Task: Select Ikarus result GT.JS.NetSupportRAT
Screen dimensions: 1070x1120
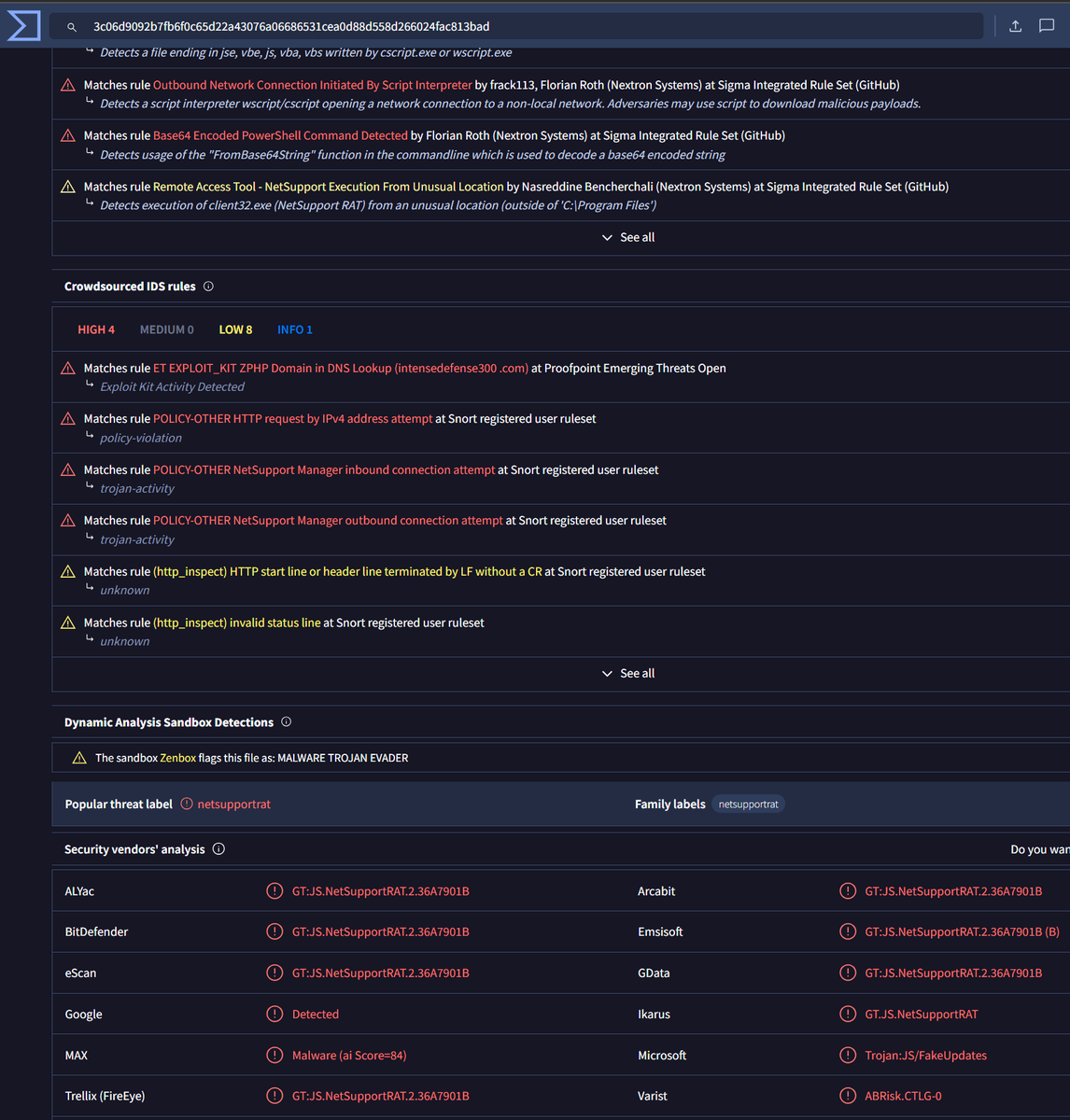Action: [x=922, y=1014]
